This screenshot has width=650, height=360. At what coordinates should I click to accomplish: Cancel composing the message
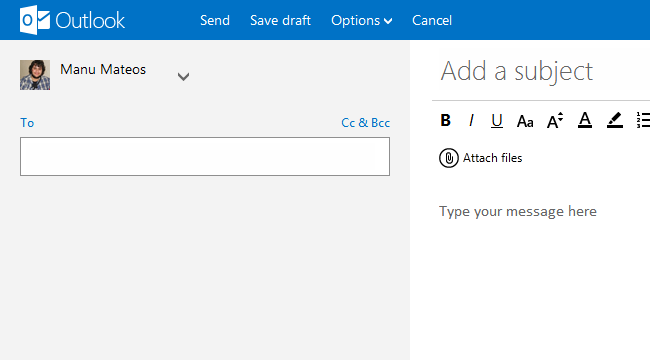(x=432, y=20)
